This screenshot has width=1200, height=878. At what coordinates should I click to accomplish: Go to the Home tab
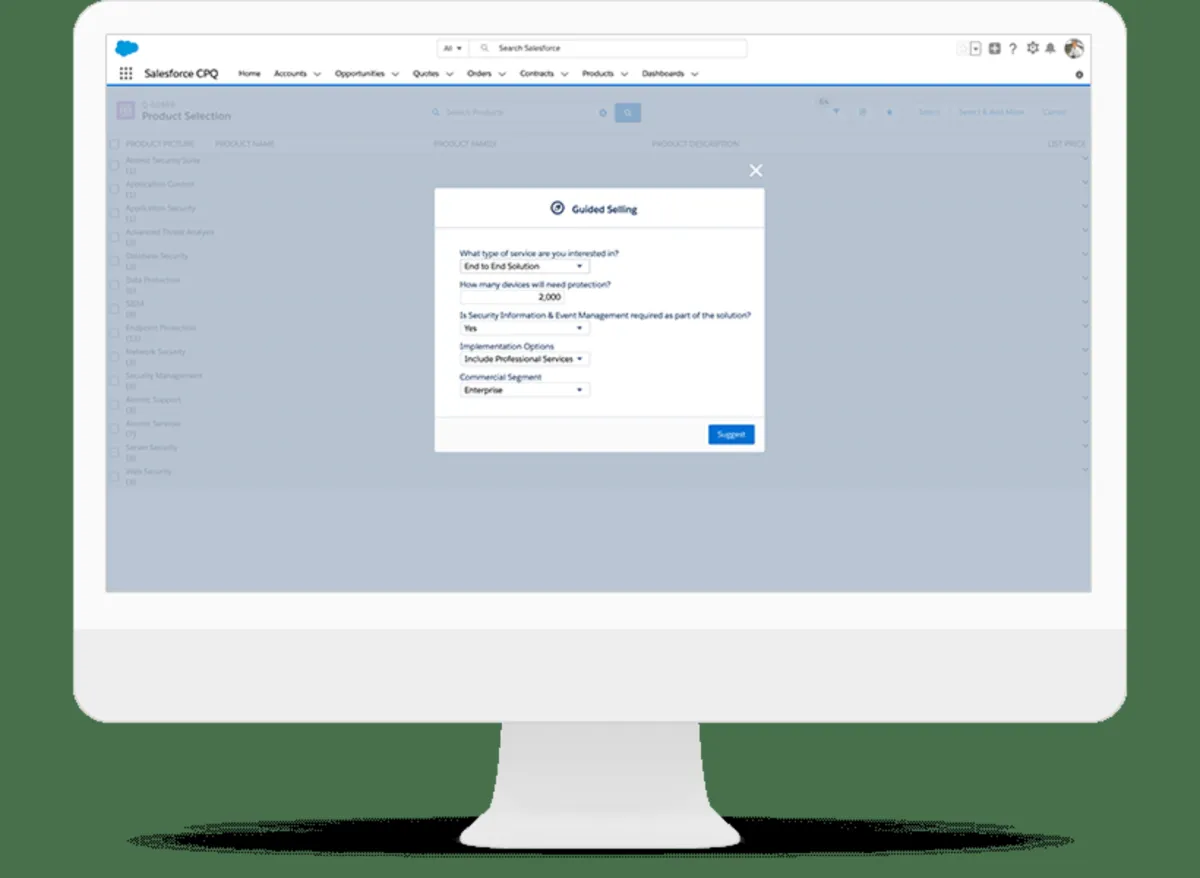(249, 74)
